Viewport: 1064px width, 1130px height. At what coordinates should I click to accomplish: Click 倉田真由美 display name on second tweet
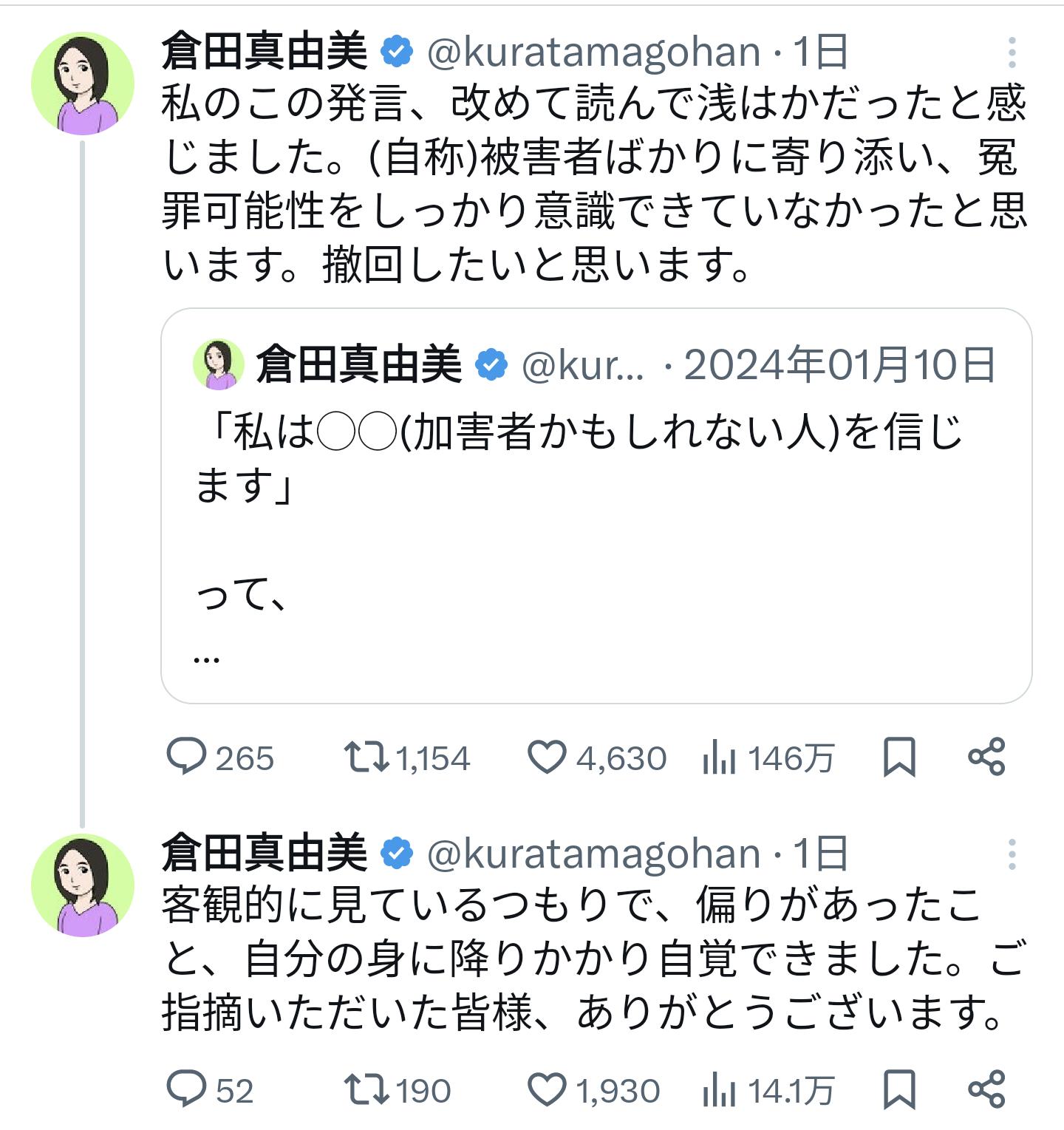click(x=265, y=854)
